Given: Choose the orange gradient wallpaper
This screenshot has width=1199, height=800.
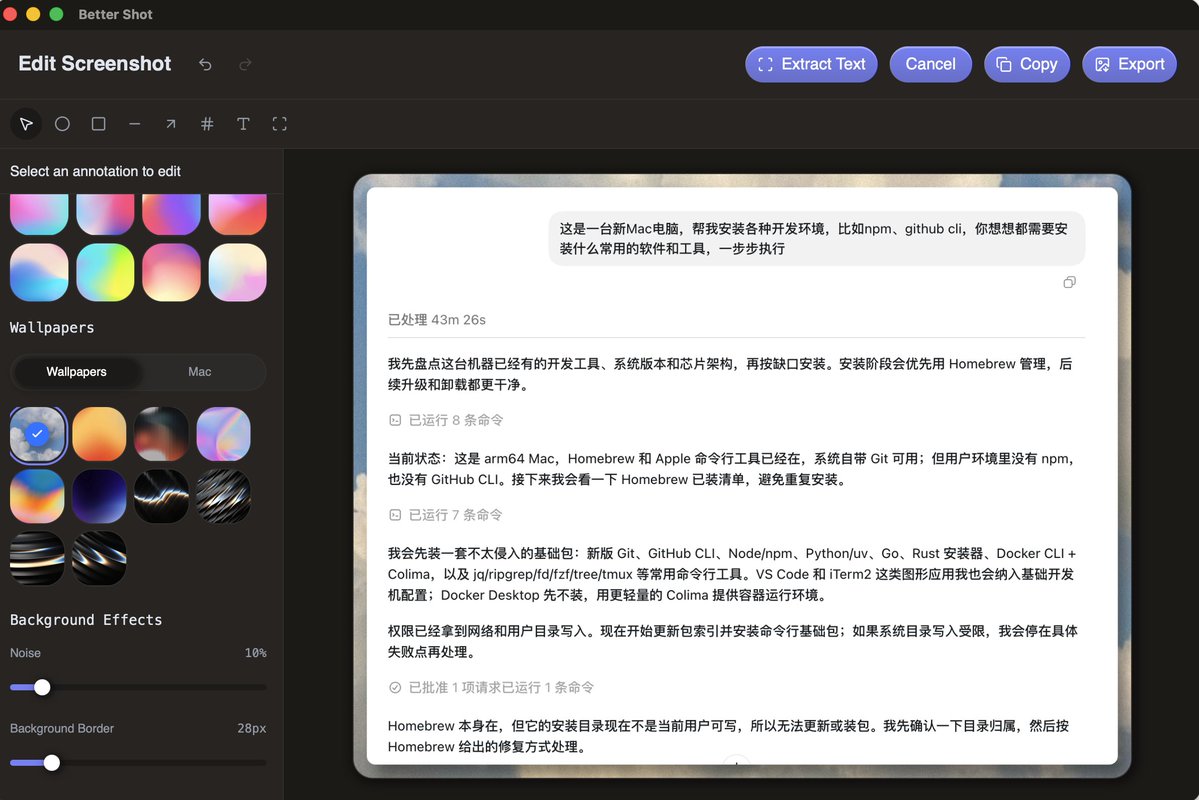Looking at the screenshot, I should [x=99, y=434].
